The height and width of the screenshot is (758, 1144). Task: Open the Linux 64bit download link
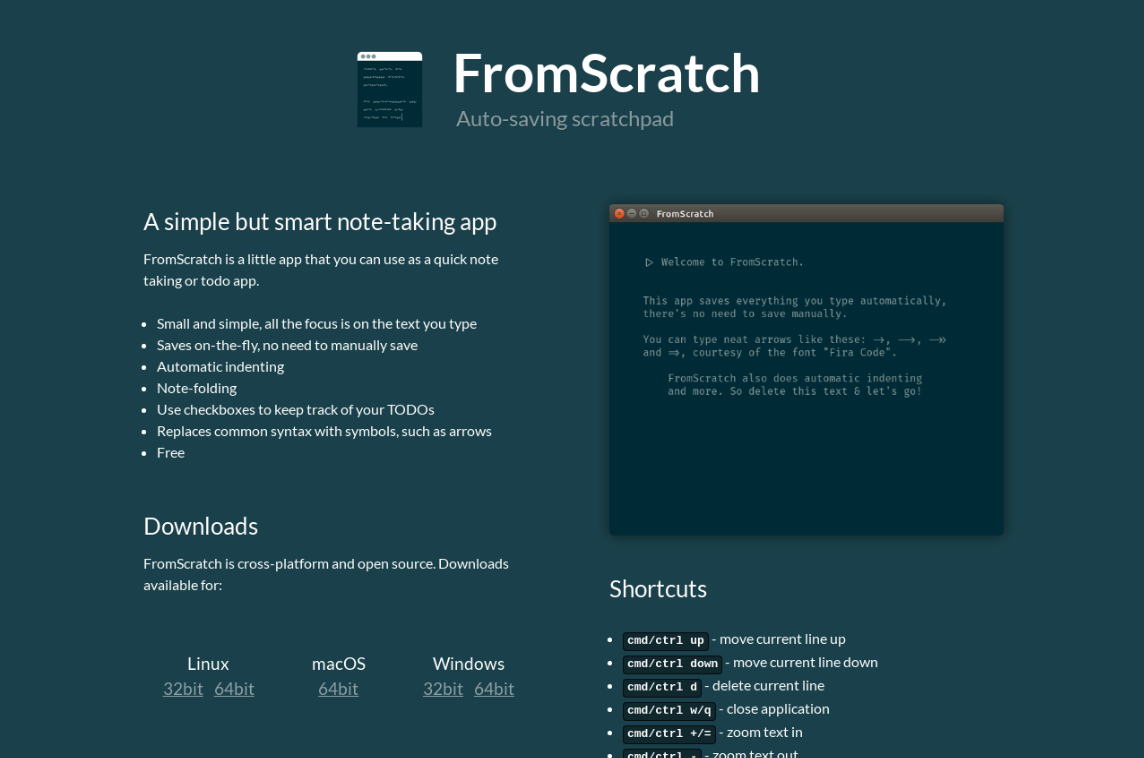coord(234,689)
